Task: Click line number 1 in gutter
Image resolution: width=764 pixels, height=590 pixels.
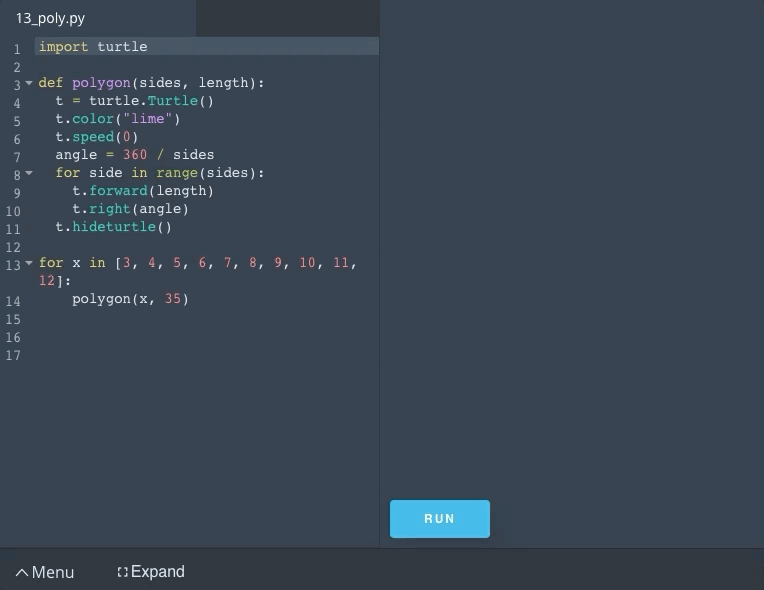Action: 17,49
